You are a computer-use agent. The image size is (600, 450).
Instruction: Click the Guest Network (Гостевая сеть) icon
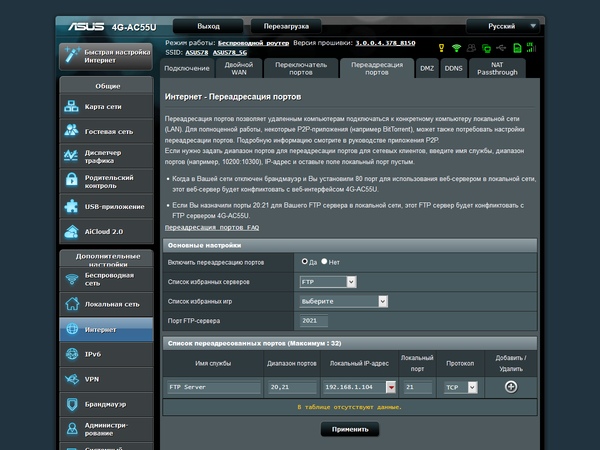point(72,131)
